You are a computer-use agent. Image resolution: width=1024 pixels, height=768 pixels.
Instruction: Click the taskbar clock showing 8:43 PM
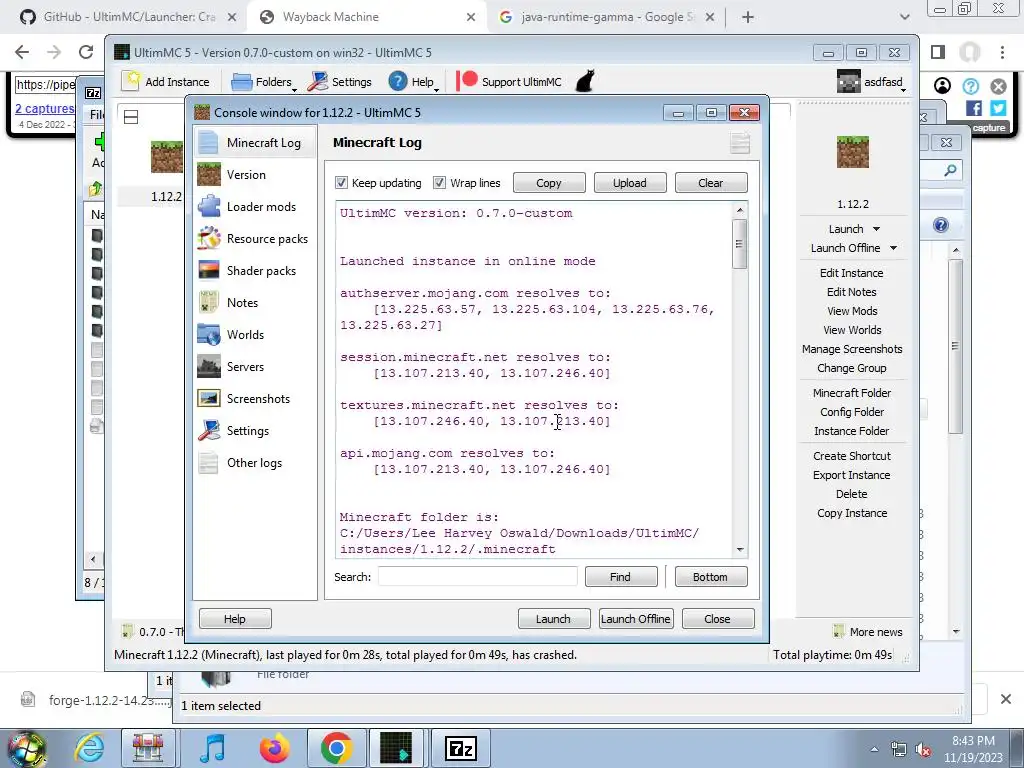click(x=973, y=749)
